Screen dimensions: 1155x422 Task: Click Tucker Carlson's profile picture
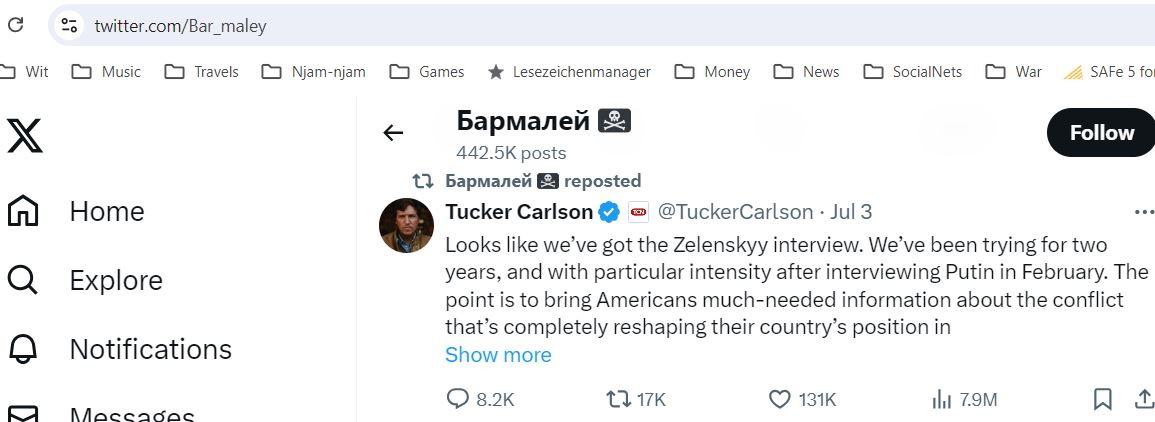[x=407, y=225]
